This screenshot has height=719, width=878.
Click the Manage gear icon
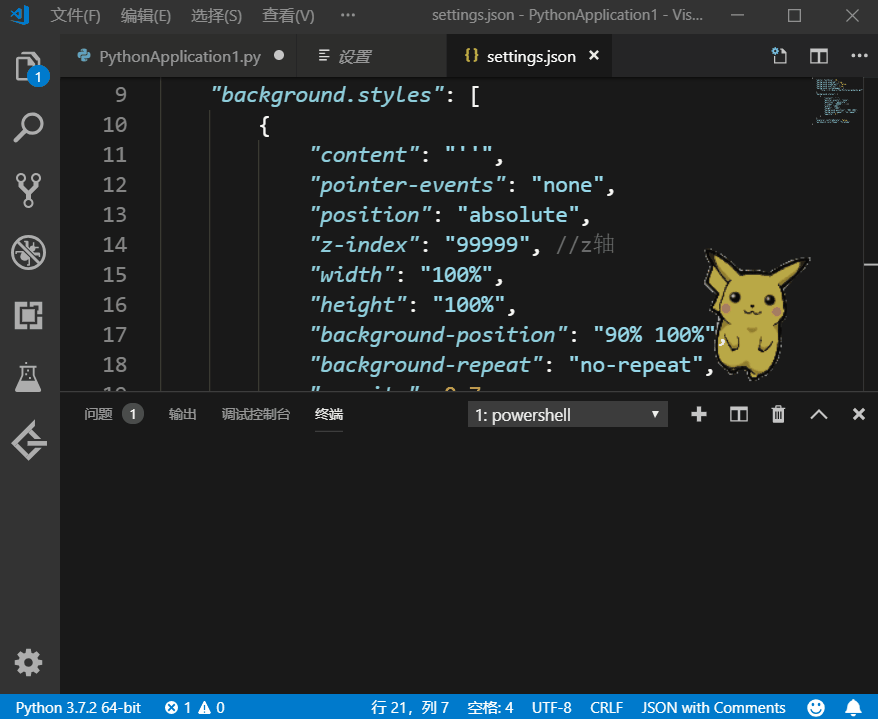[x=29, y=661]
